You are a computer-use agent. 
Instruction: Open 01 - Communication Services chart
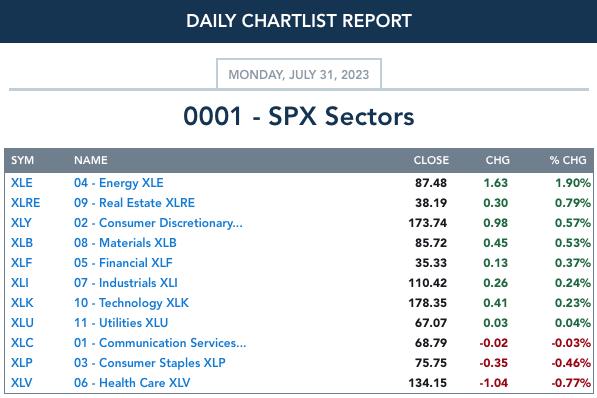point(160,343)
